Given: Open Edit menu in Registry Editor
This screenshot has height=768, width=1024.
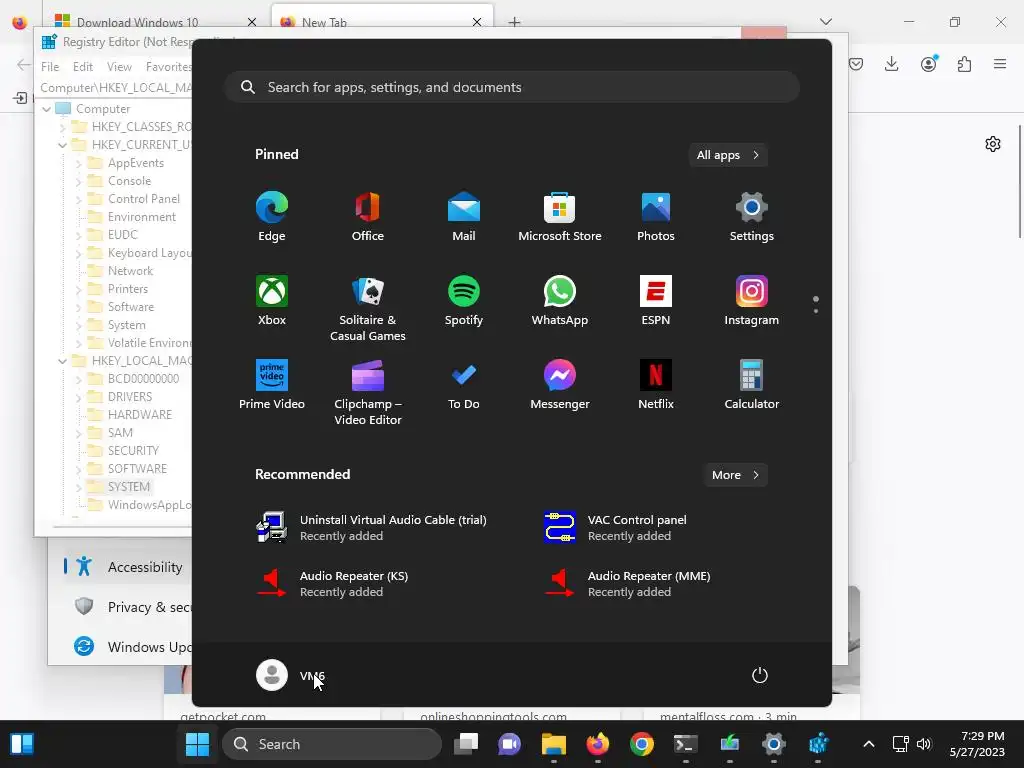Looking at the screenshot, I should 82,67.
